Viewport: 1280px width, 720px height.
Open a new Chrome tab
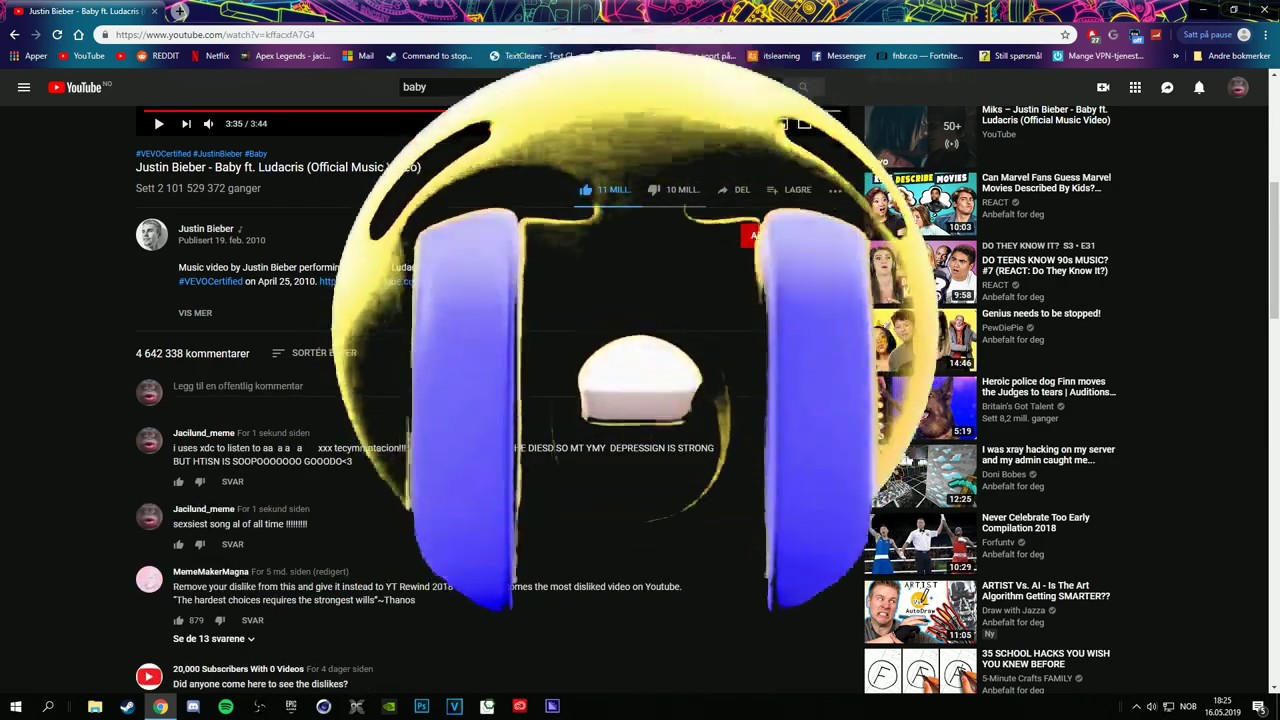(179, 11)
